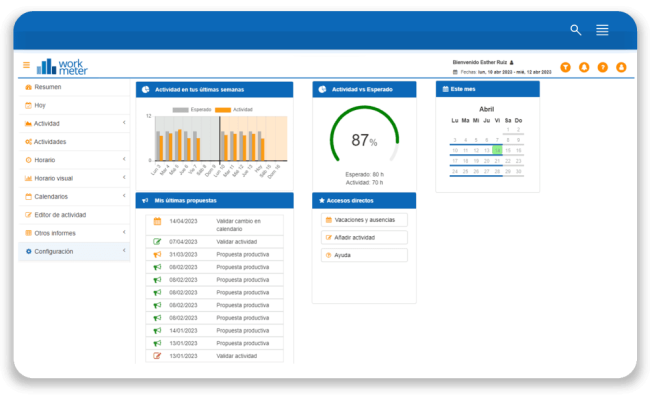Click the pie icon in Actividad vs Esperado header
The height and width of the screenshot is (395, 650).
(322, 90)
